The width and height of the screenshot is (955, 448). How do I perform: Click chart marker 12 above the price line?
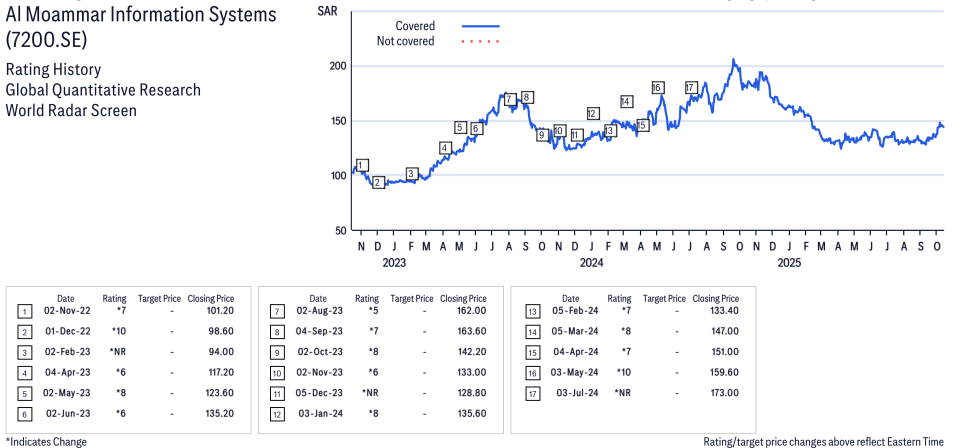pos(592,113)
